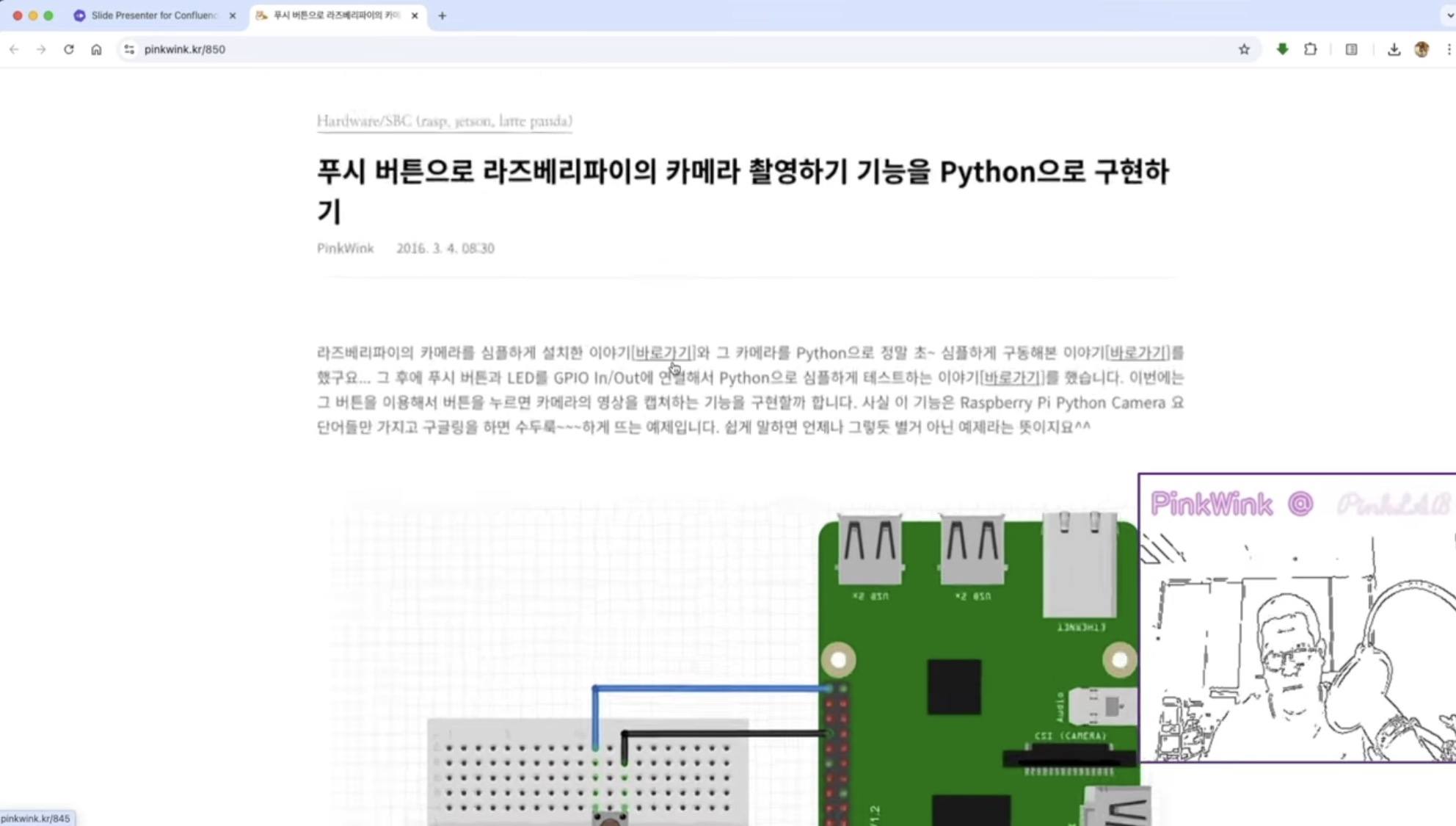This screenshot has width=1456, height=826.
Task: Open the extensions puzzle icon
Action: 1310,49
